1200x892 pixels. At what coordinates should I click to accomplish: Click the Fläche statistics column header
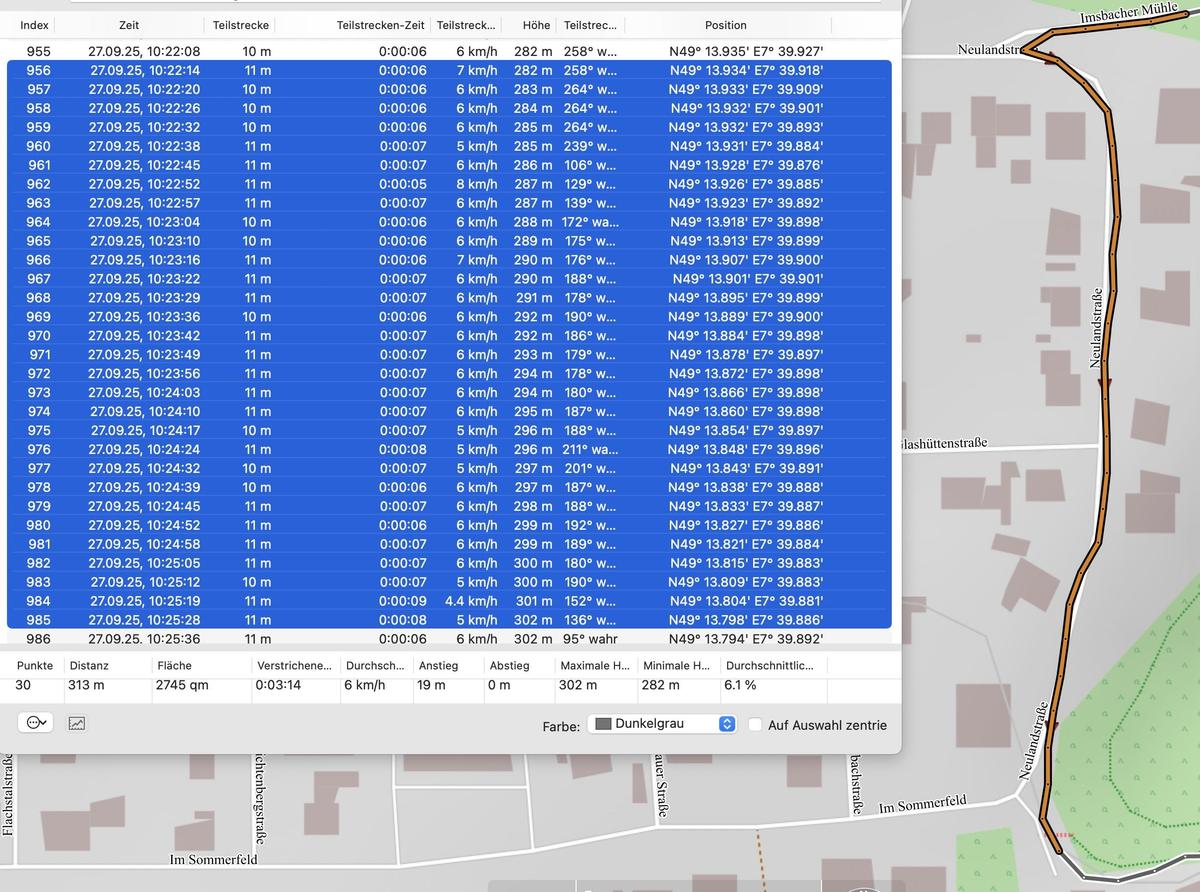pos(174,665)
